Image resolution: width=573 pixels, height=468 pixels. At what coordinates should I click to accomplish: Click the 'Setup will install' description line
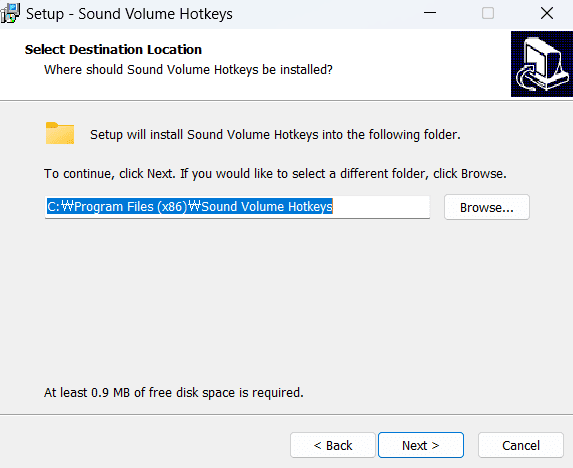tap(275, 134)
